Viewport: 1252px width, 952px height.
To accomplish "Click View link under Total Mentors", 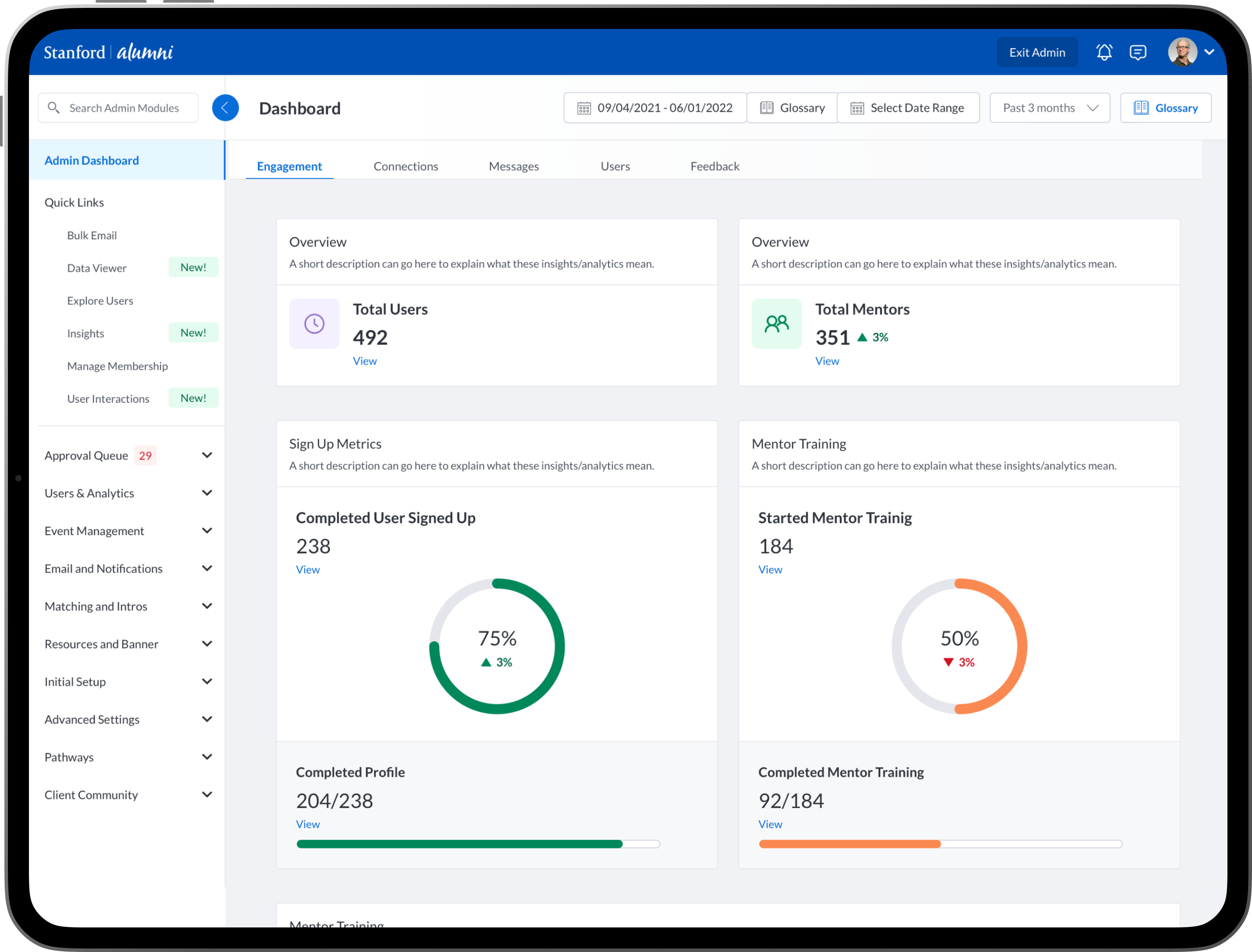I will [x=826, y=361].
